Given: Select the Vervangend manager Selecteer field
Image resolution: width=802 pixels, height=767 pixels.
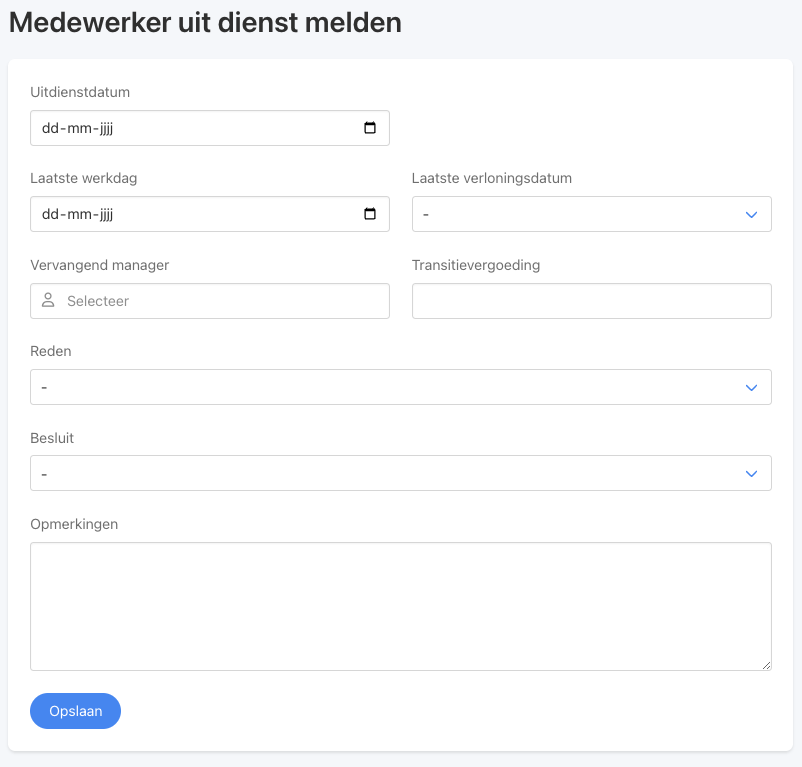Looking at the screenshot, I should tap(210, 301).
